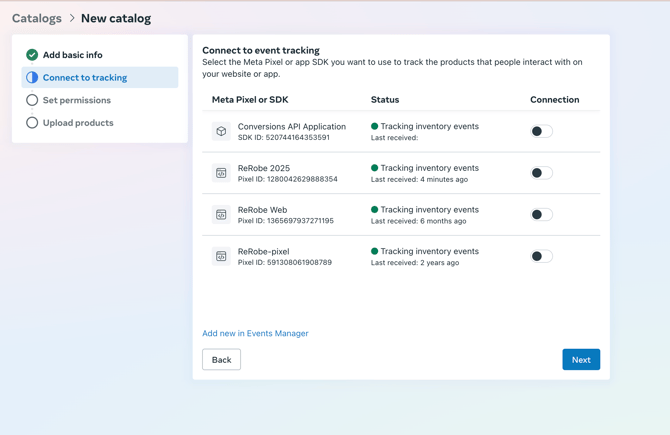Select the Conversions API Application name

[x=292, y=126]
